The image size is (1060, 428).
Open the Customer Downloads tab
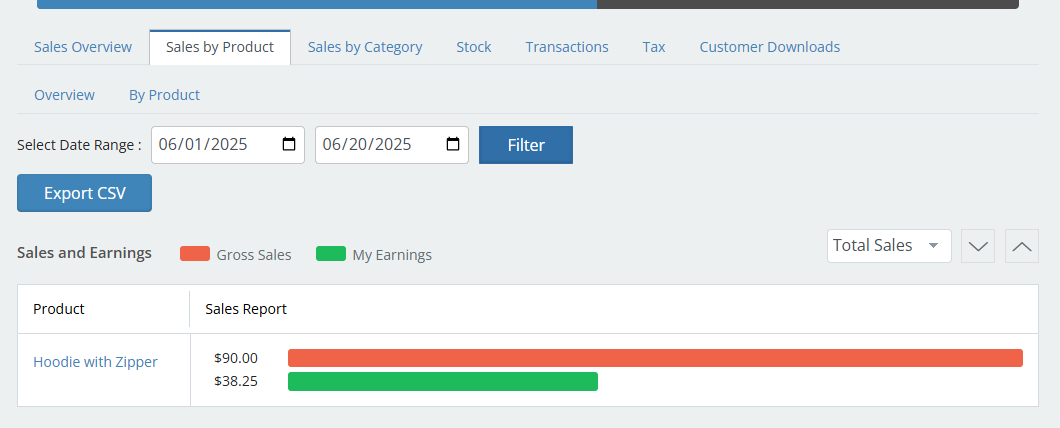tap(769, 47)
